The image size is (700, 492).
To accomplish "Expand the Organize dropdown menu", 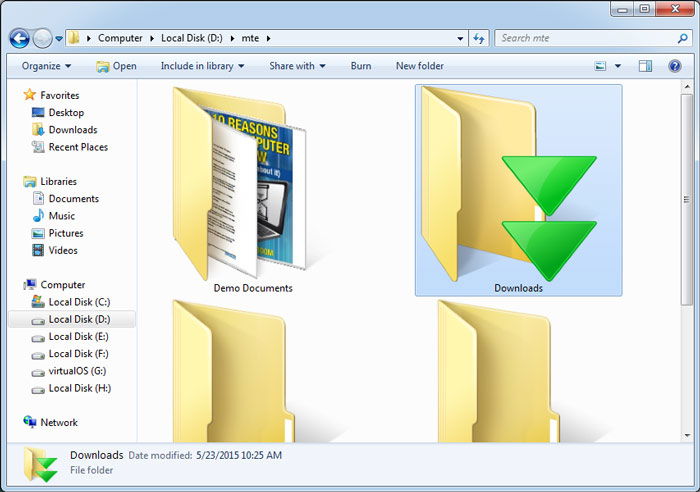I will click(46, 66).
